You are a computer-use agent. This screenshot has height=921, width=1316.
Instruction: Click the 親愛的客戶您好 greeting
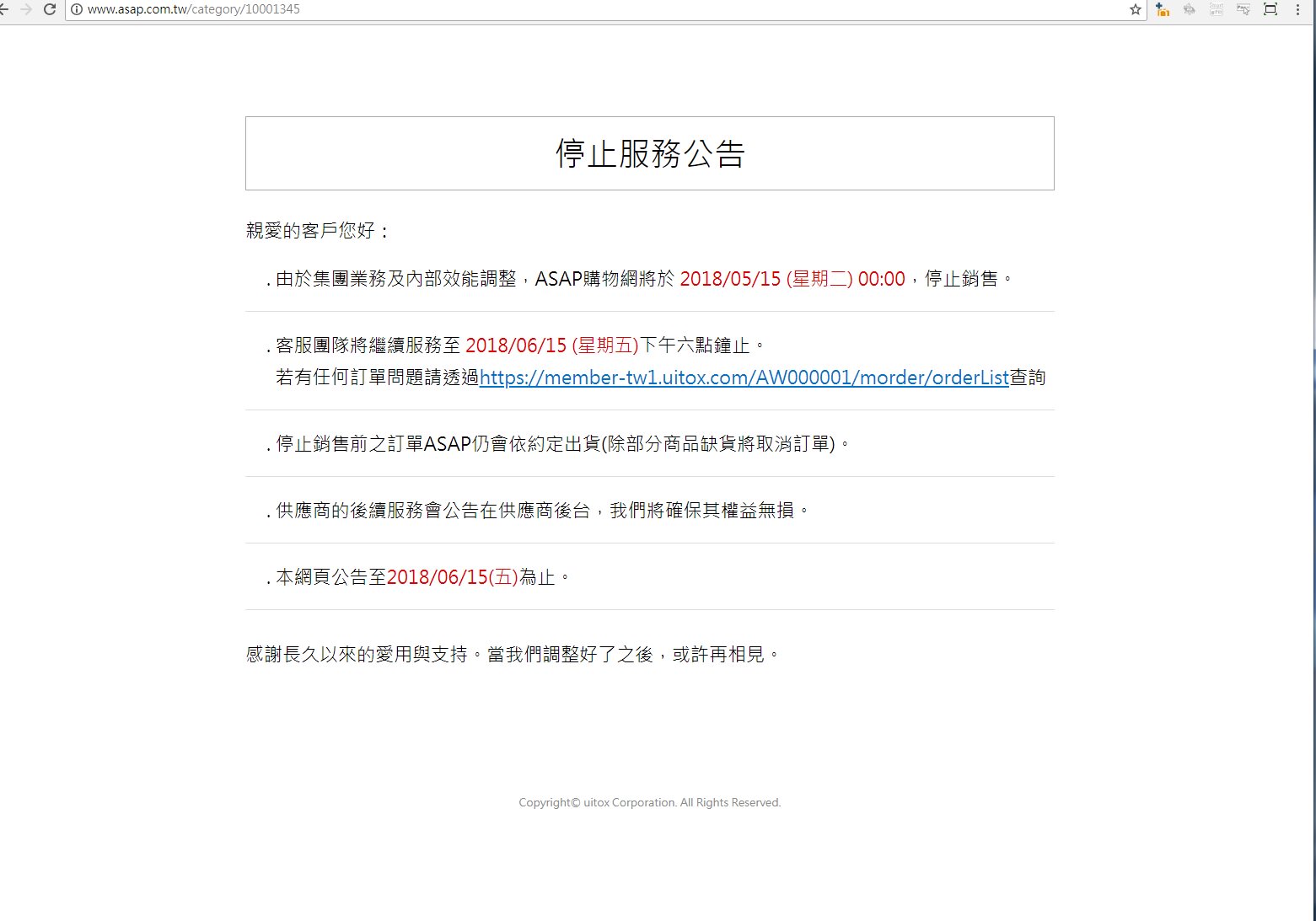317,231
